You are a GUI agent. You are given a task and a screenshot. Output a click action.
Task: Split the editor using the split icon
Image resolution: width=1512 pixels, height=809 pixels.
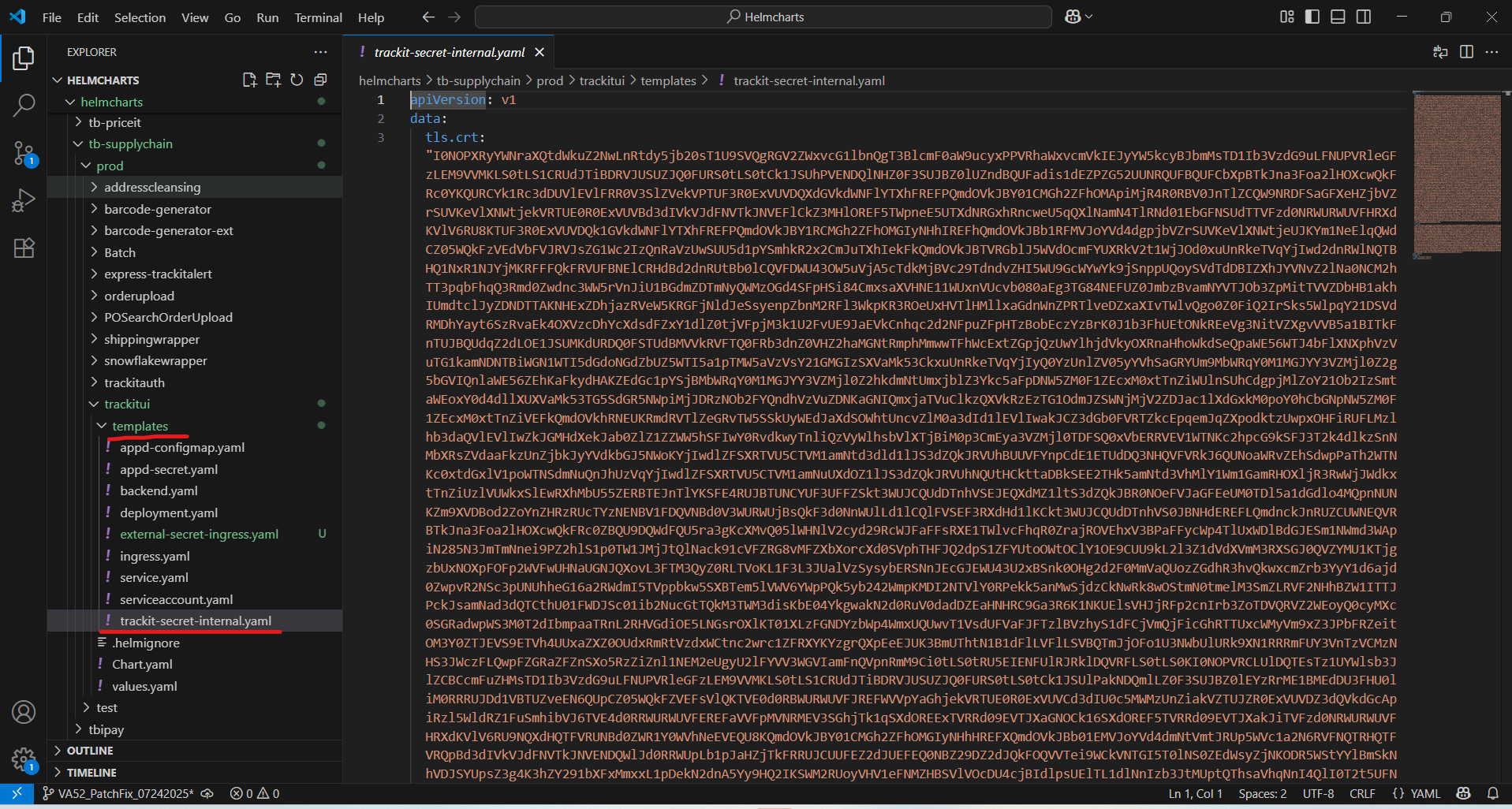click(x=1467, y=52)
